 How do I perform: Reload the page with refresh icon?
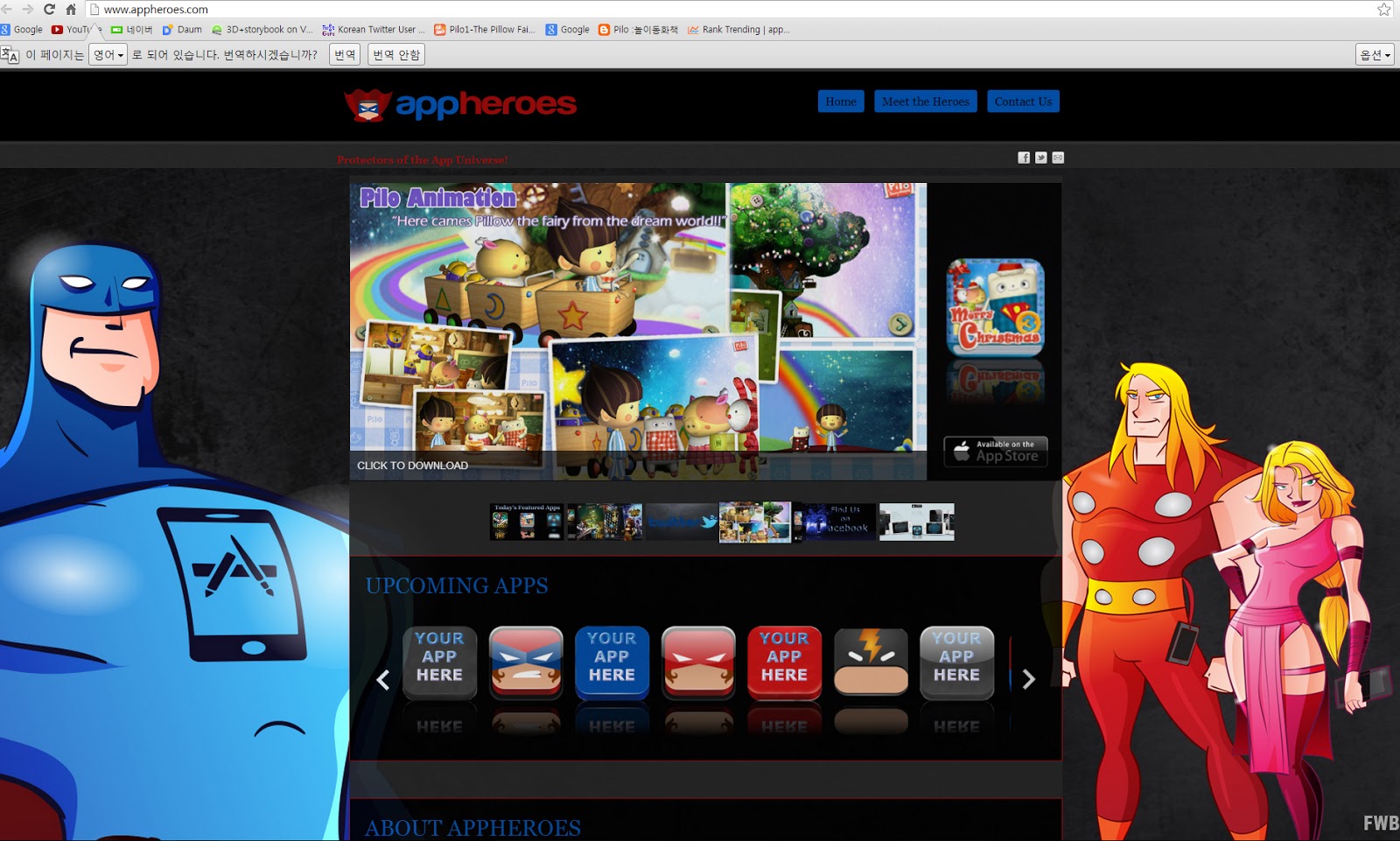pyautogui.click(x=49, y=9)
